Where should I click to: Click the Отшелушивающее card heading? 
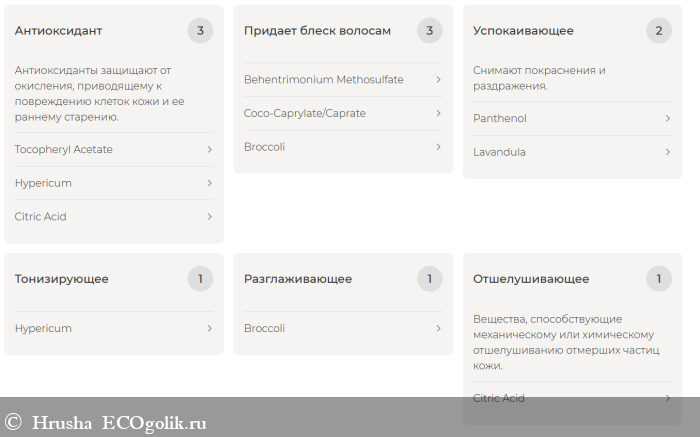point(531,279)
